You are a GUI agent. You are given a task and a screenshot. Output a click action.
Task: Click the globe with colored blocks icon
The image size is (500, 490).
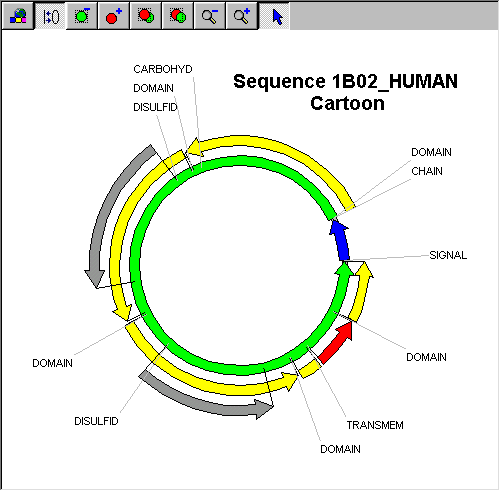click(x=18, y=16)
